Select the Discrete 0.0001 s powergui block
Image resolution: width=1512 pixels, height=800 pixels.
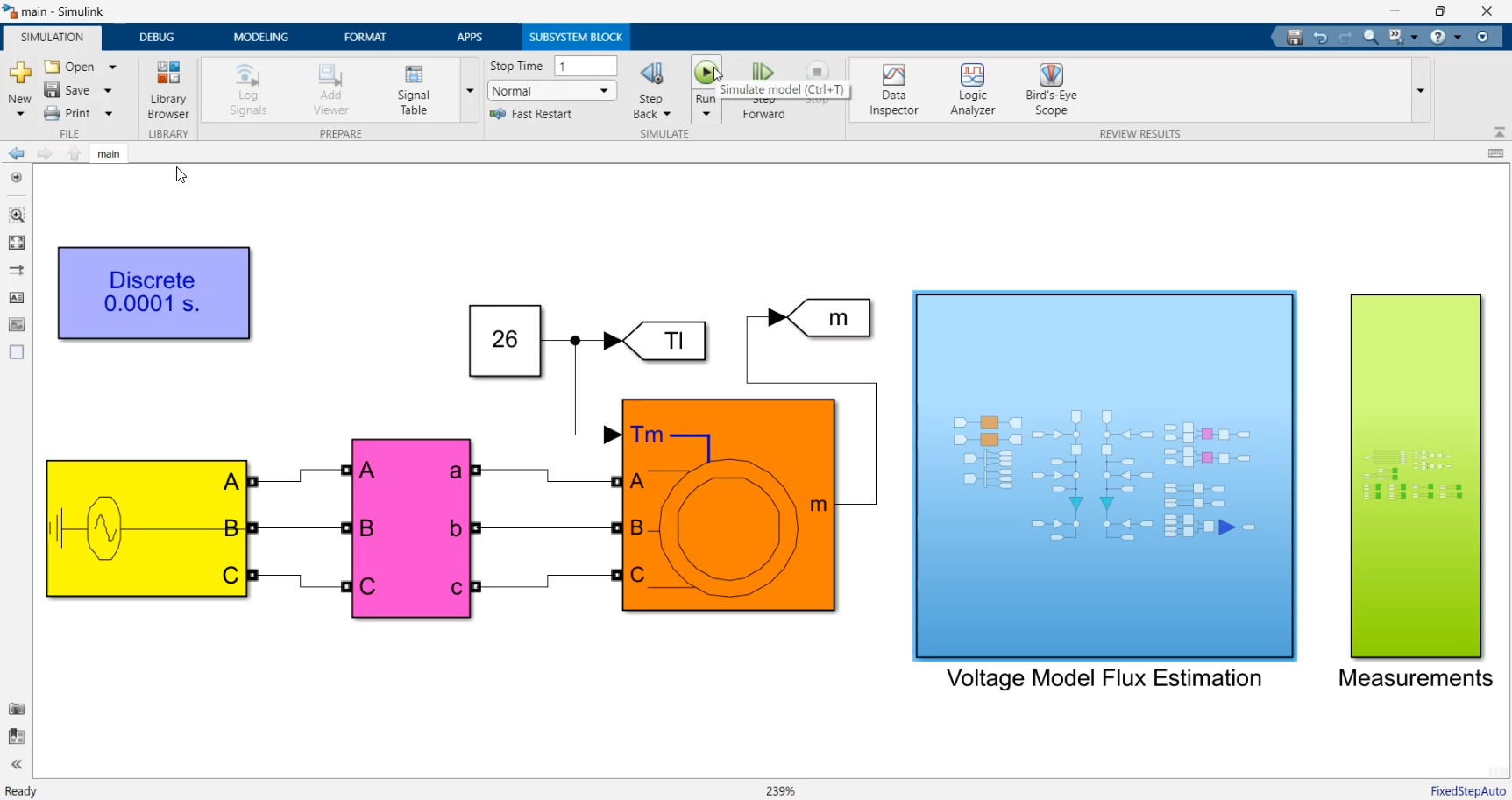tap(153, 293)
